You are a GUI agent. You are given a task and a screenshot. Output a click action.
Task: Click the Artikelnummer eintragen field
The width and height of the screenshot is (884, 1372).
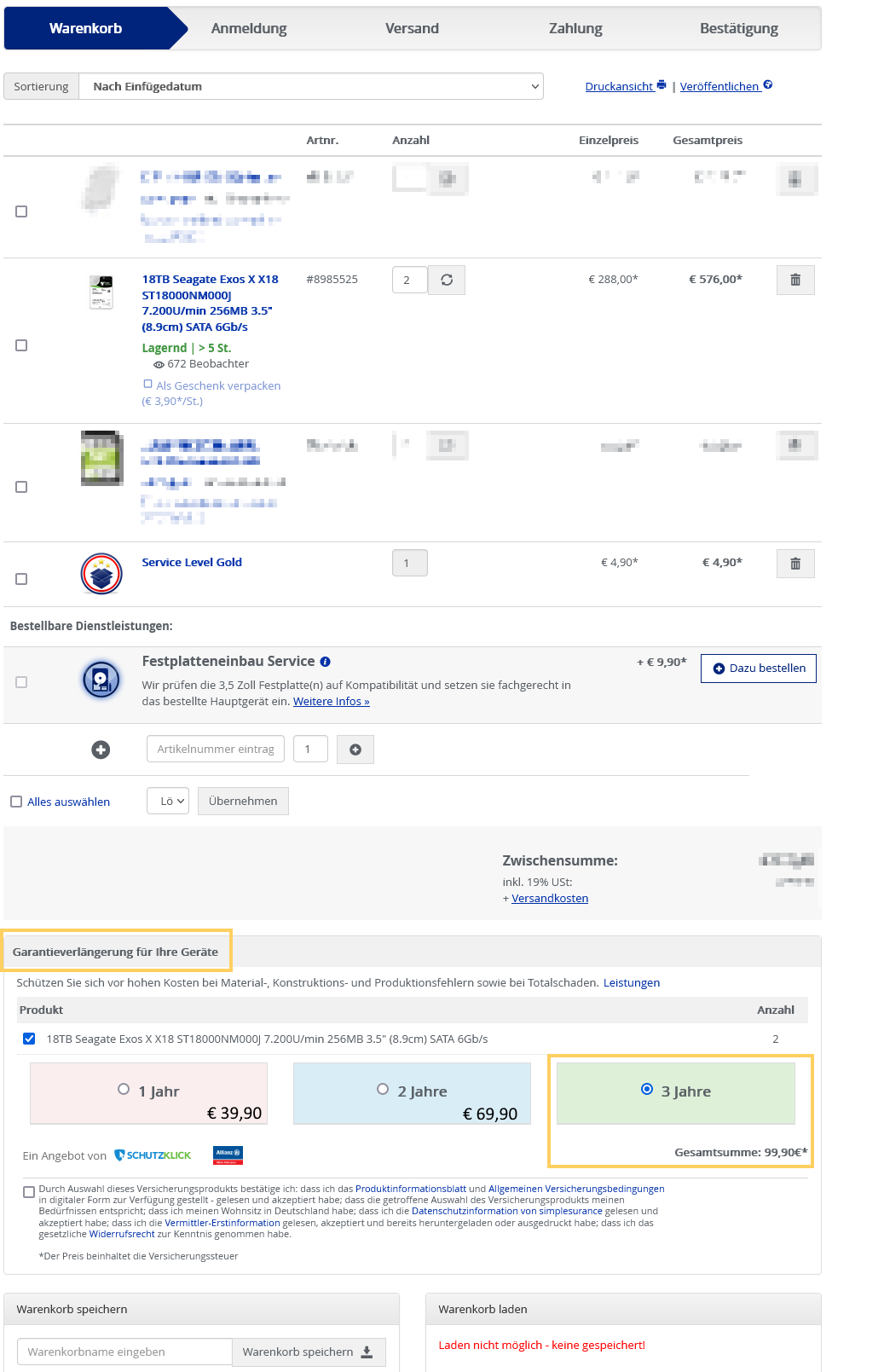[216, 750]
